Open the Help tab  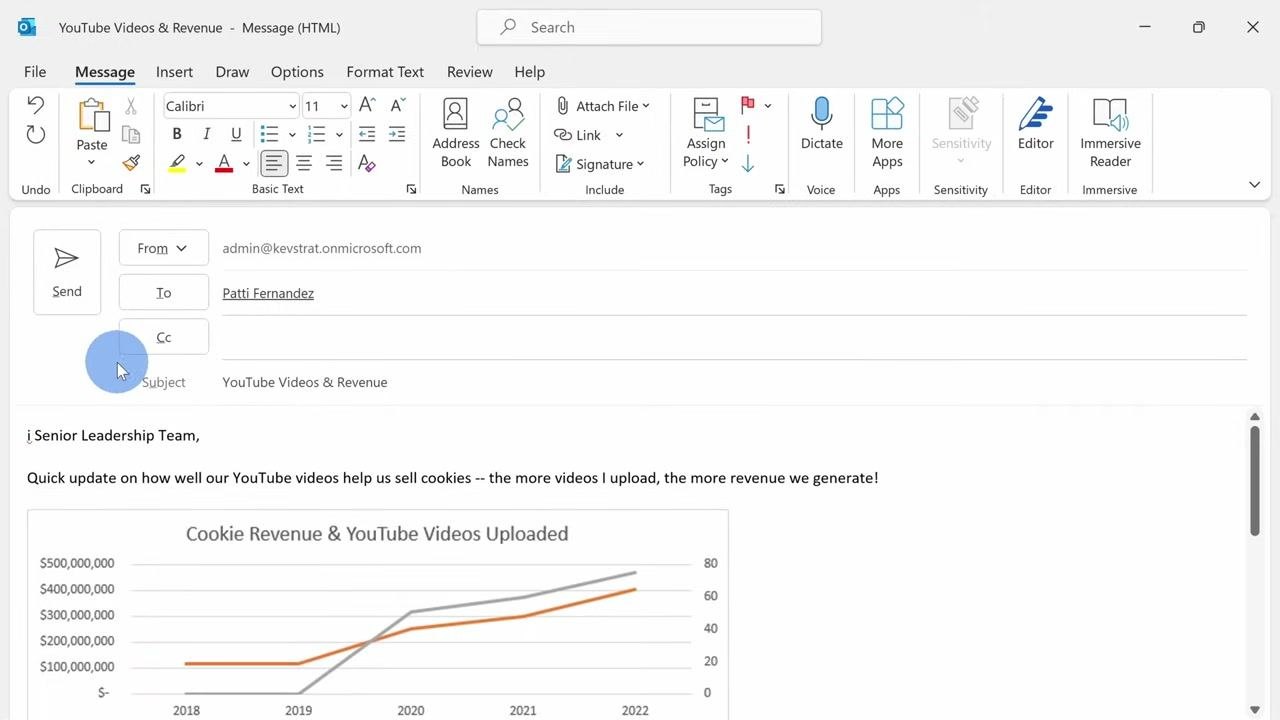(x=529, y=72)
